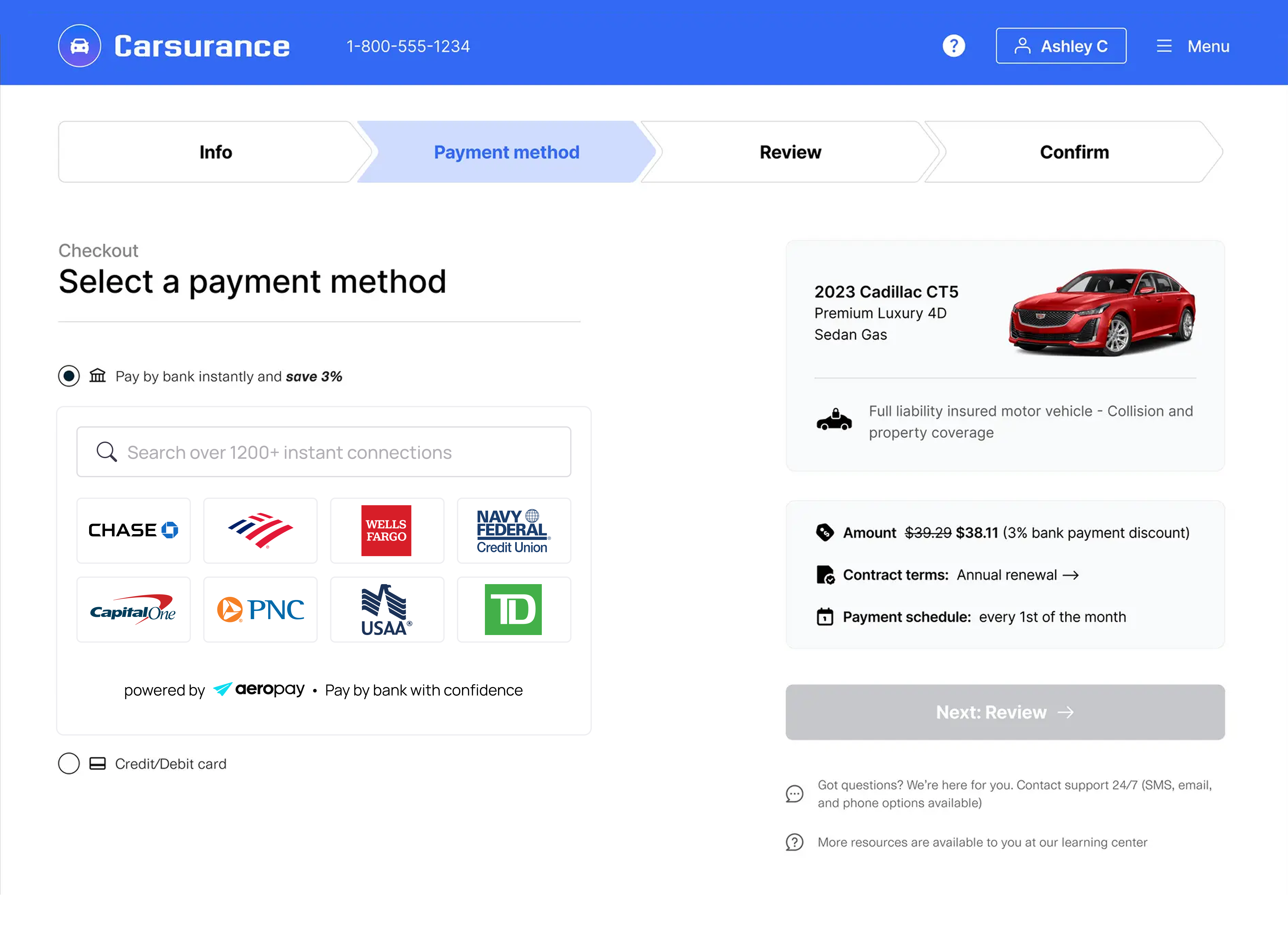Click 'Pay by bank with confidence' text
This screenshot has height=929, width=1288.
423,690
